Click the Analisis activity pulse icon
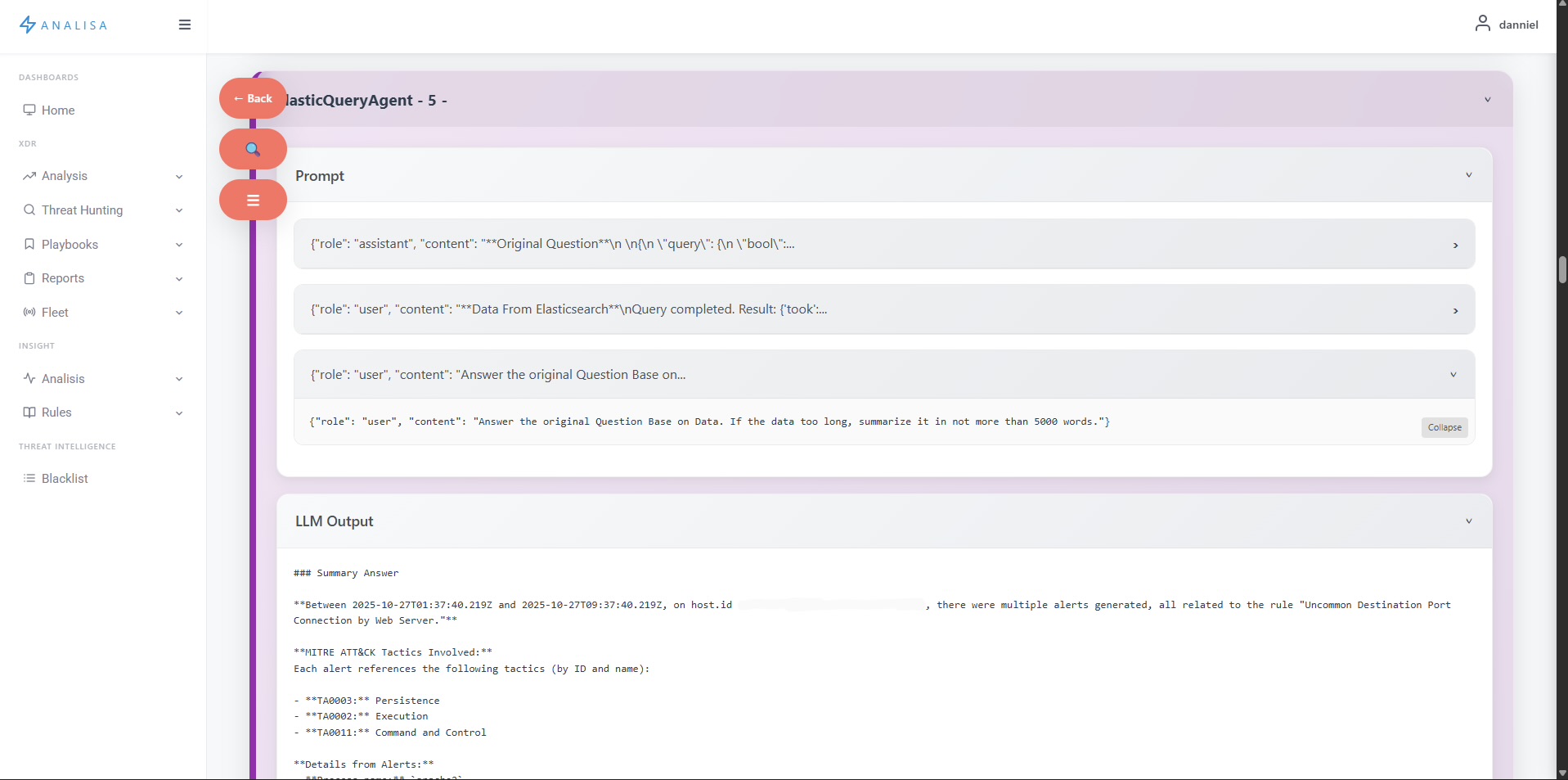 pyautogui.click(x=29, y=378)
